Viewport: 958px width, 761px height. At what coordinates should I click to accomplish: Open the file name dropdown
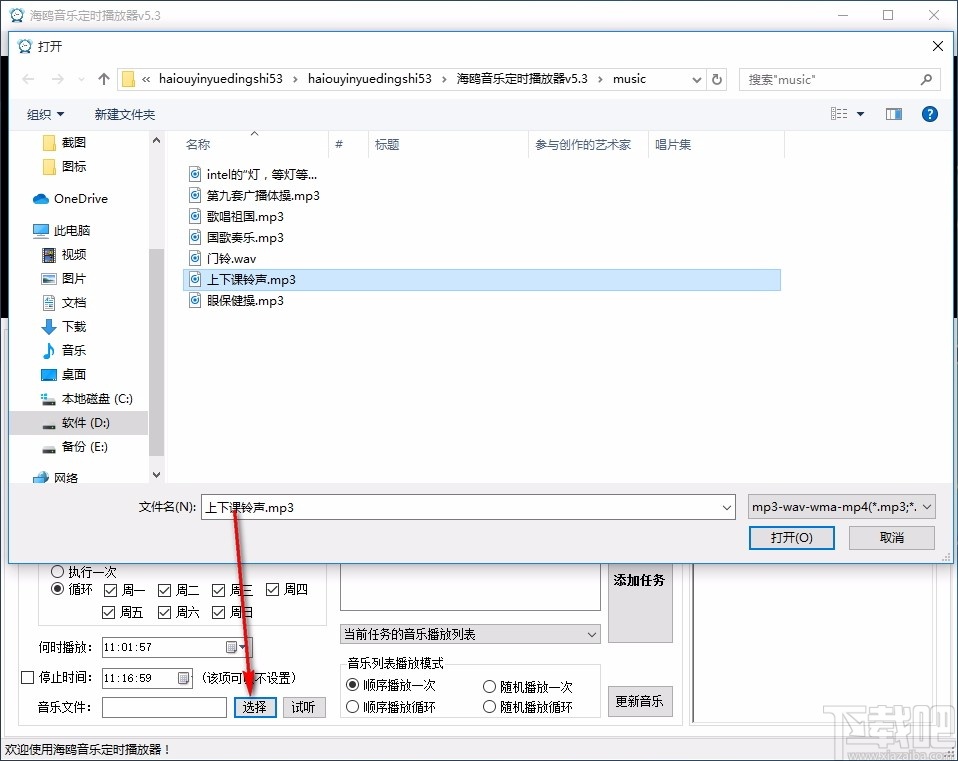click(727, 507)
